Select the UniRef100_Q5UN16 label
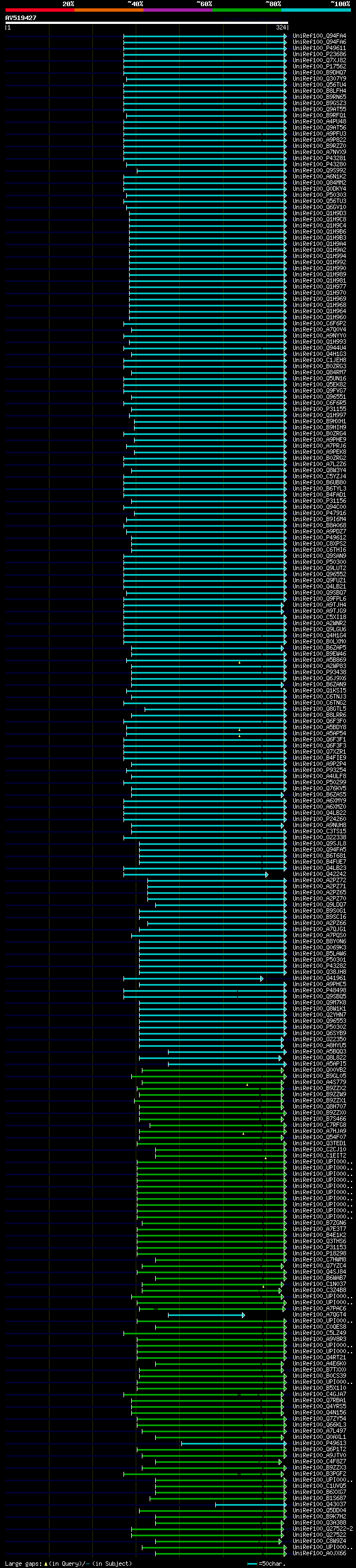Screen dimensions: 356x1568 (x=319, y=379)
